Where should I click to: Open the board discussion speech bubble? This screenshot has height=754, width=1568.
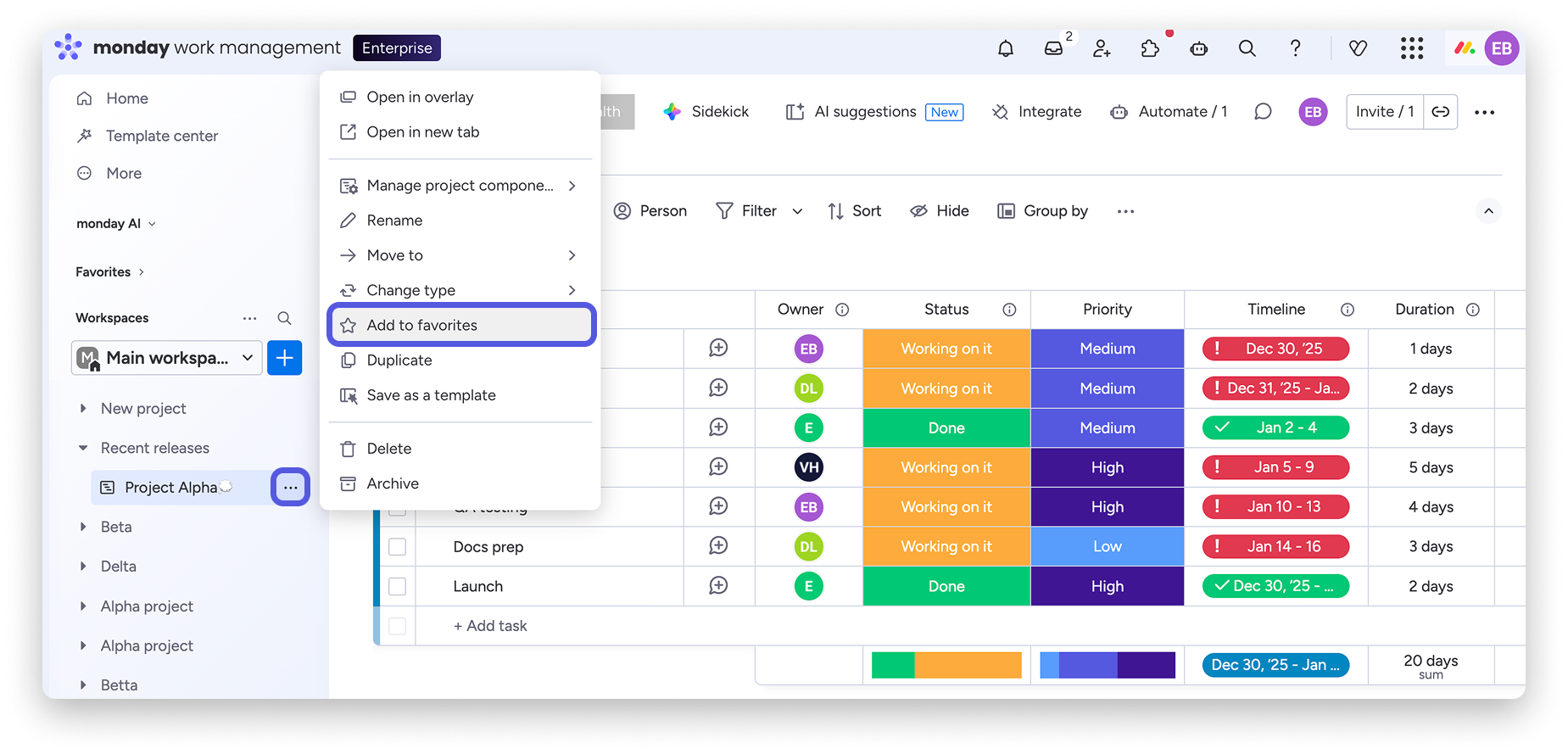click(1263, 112)
